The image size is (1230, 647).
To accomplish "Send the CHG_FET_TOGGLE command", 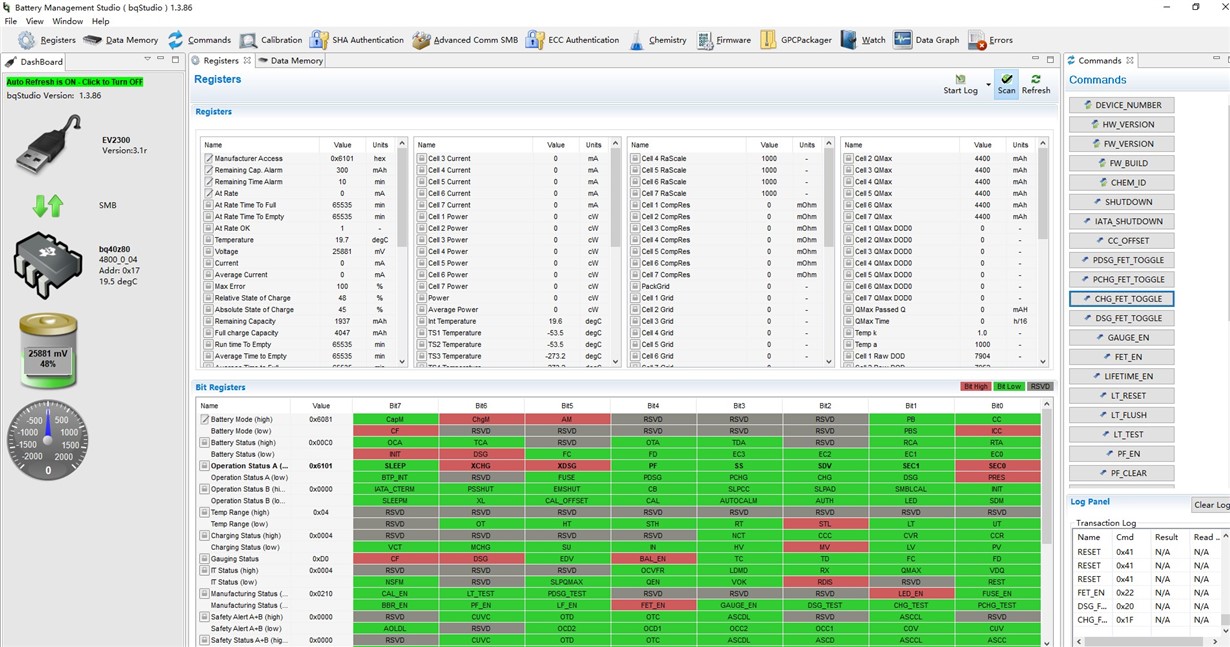I will click(x=1121, y=299).
